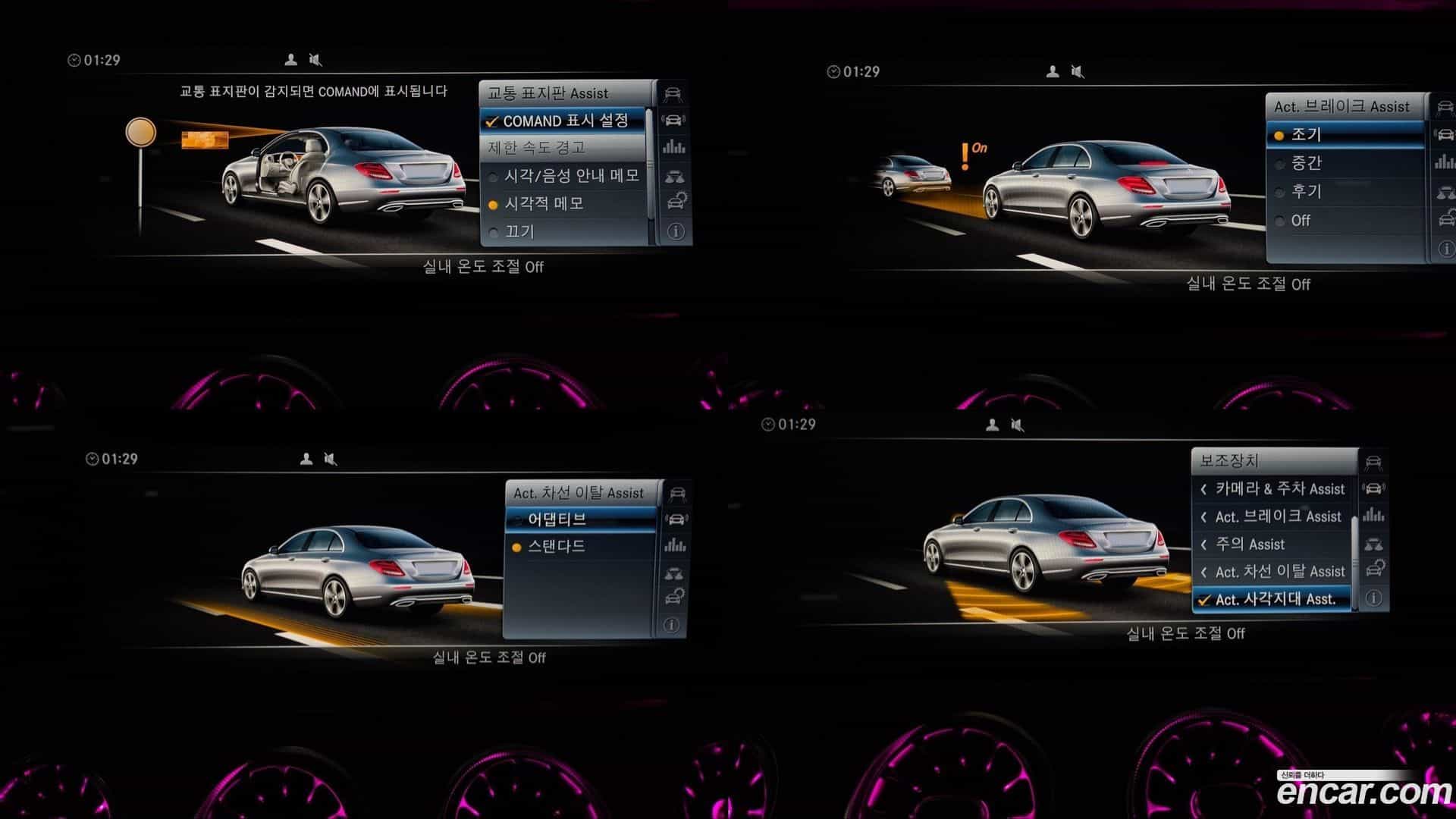
Task: Click muted speaker icon in 교통 표지판 Assist screen
Action: [315, 59]
